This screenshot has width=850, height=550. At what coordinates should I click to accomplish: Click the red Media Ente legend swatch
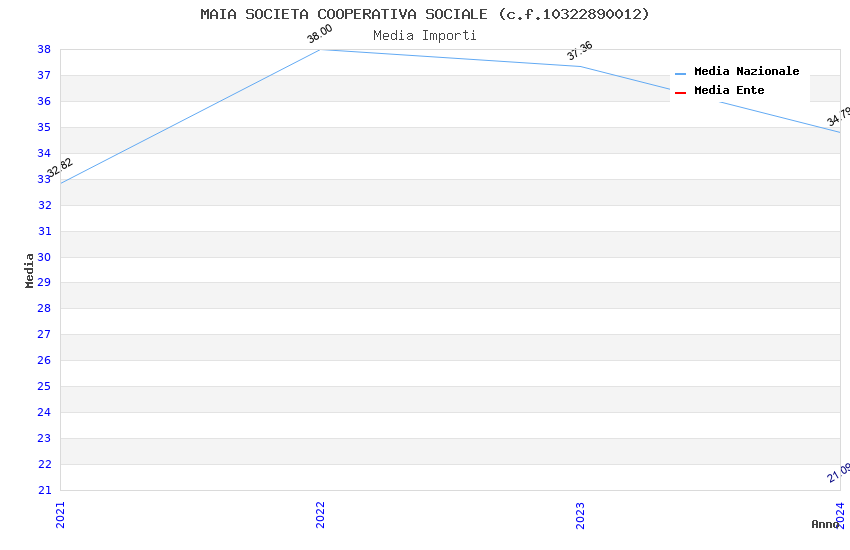point(680,93)
